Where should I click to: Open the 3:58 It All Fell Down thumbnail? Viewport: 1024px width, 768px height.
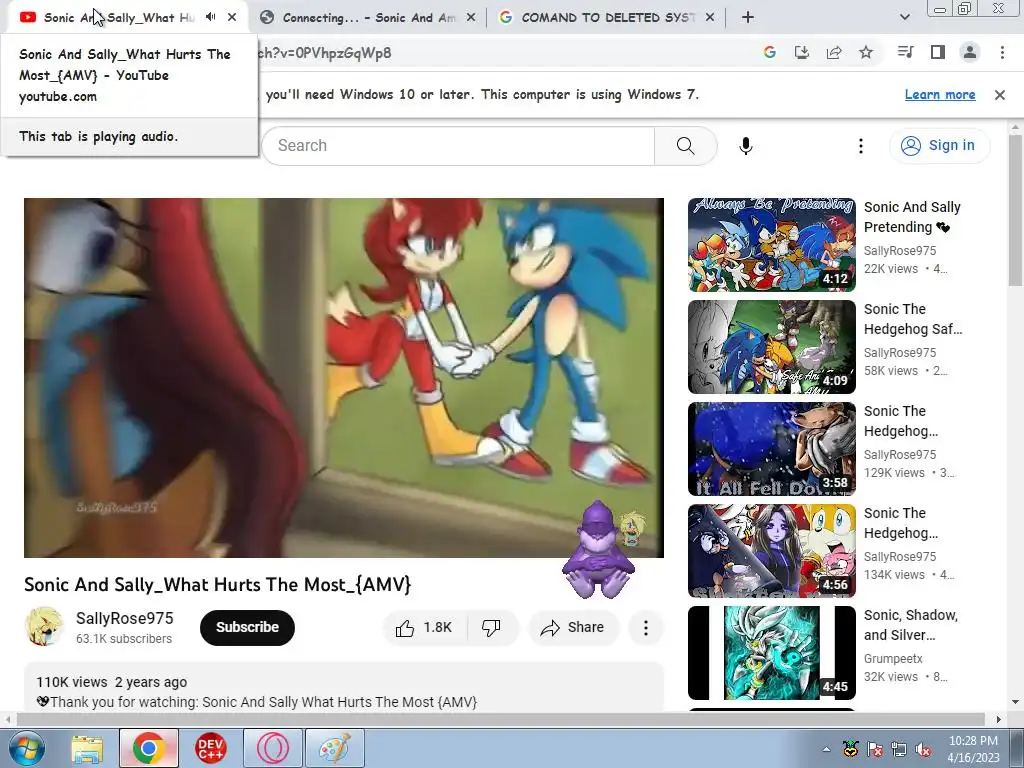click(x=771, y=449)
